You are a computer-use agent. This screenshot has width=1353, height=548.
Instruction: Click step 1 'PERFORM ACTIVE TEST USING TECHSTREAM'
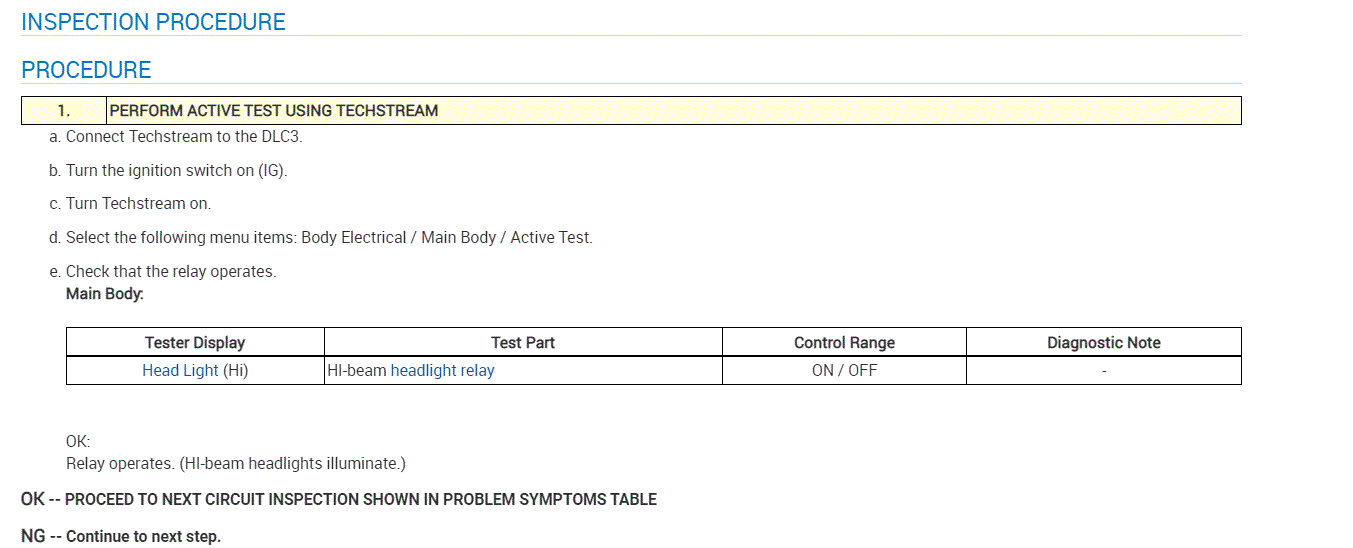pyautogui.click(x=273, y=111)
